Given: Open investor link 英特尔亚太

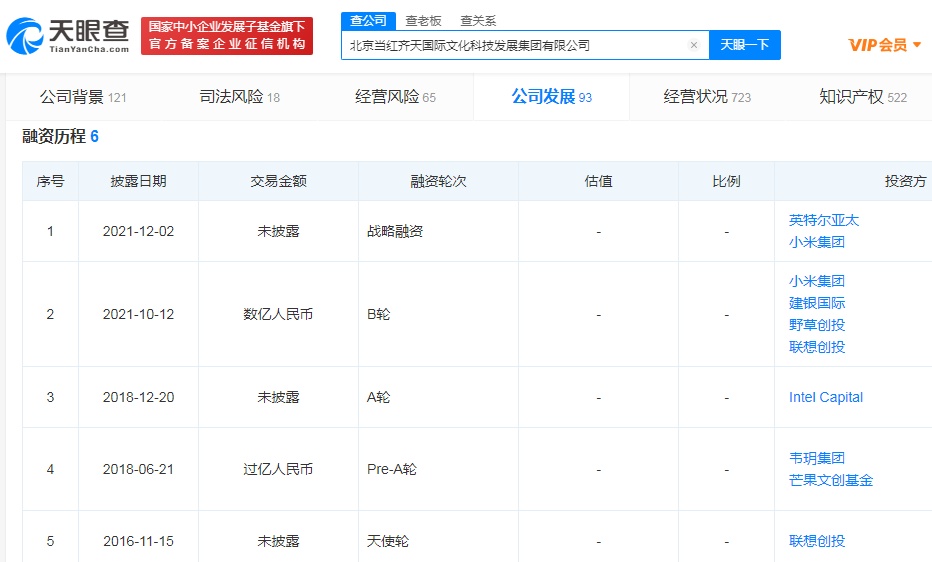Looking at the screenshot, I should point(823,220).
